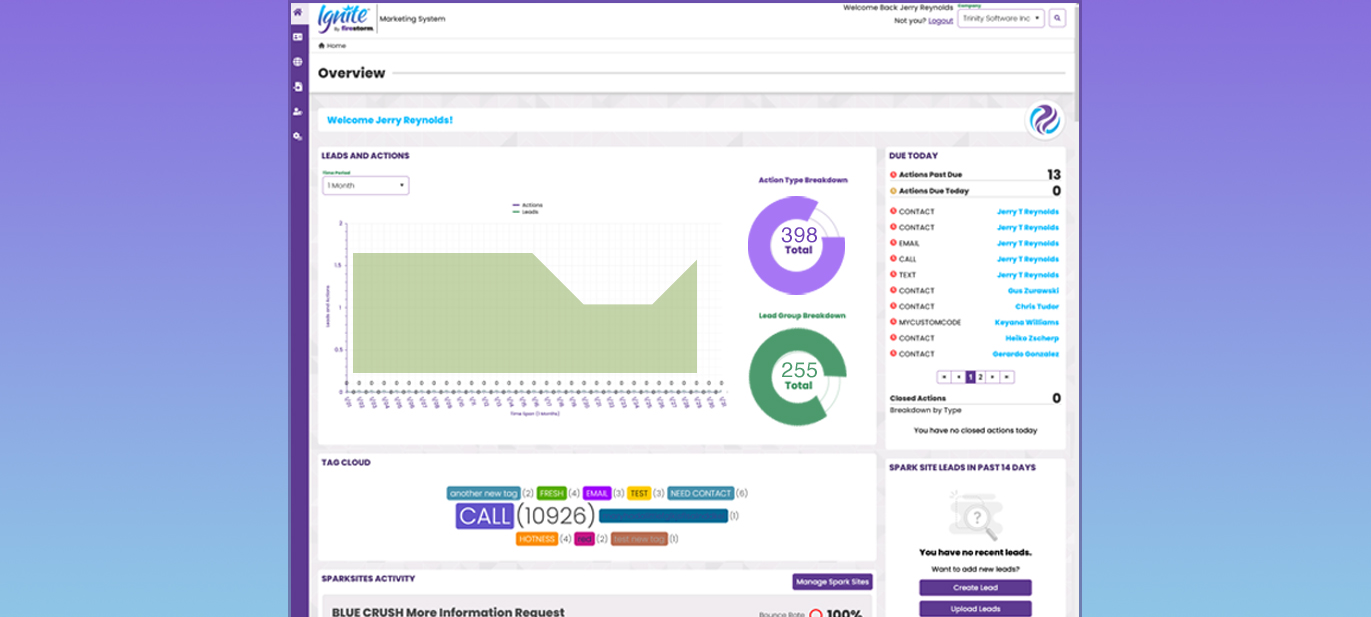Open the EMAIL action for Jerry T Reynolds
Image resolution: width=1371 pixels, height=617 pixels.
click(973, 243)
